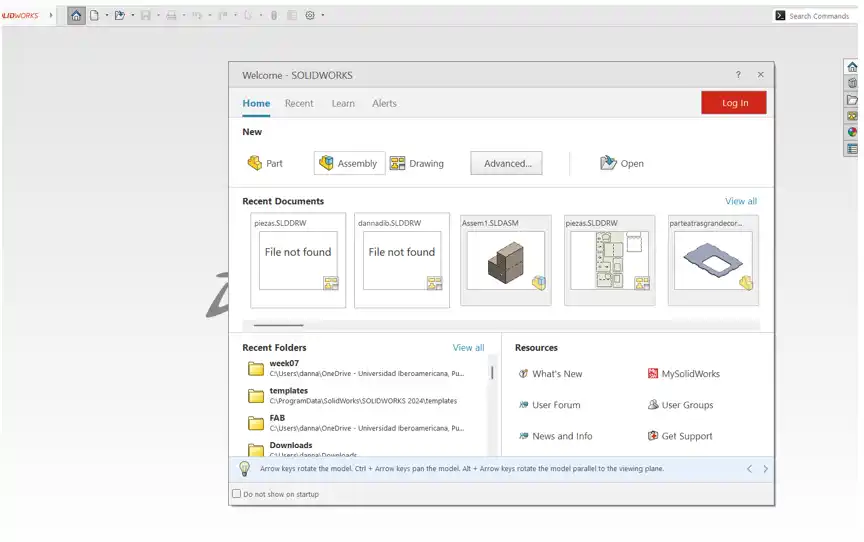Screen dimensions: 864x542
Task: Click the Rebuild traffic-light icon in toolbar
Action: tap(274, 15)
